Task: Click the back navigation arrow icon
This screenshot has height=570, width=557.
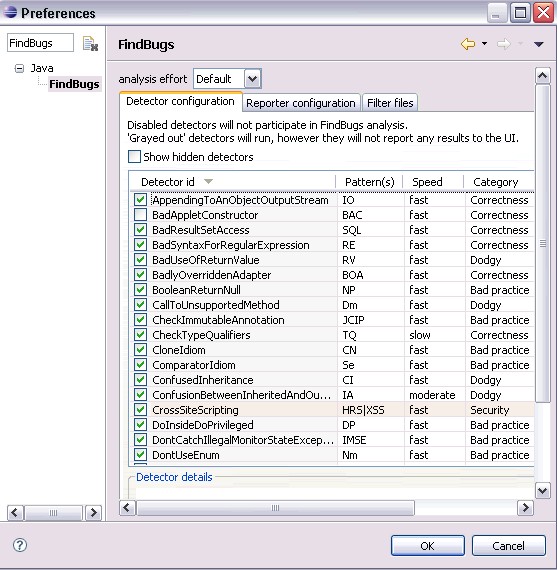Action: (468, 44)
